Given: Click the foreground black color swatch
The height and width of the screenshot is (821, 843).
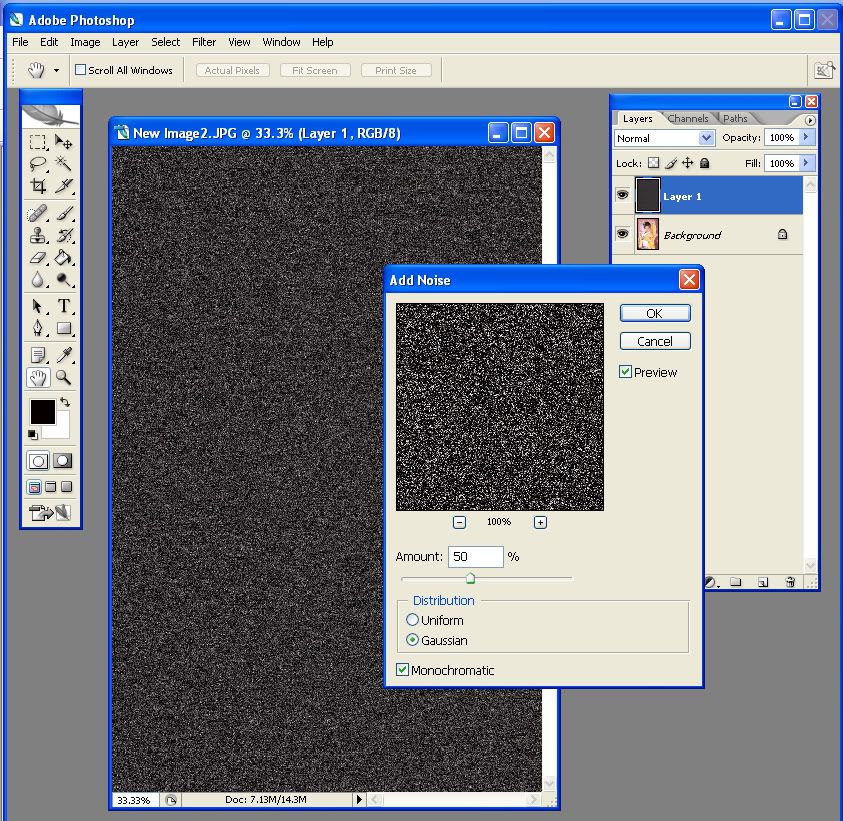Looking at the screenshot, I should click(x=41, y=411).
